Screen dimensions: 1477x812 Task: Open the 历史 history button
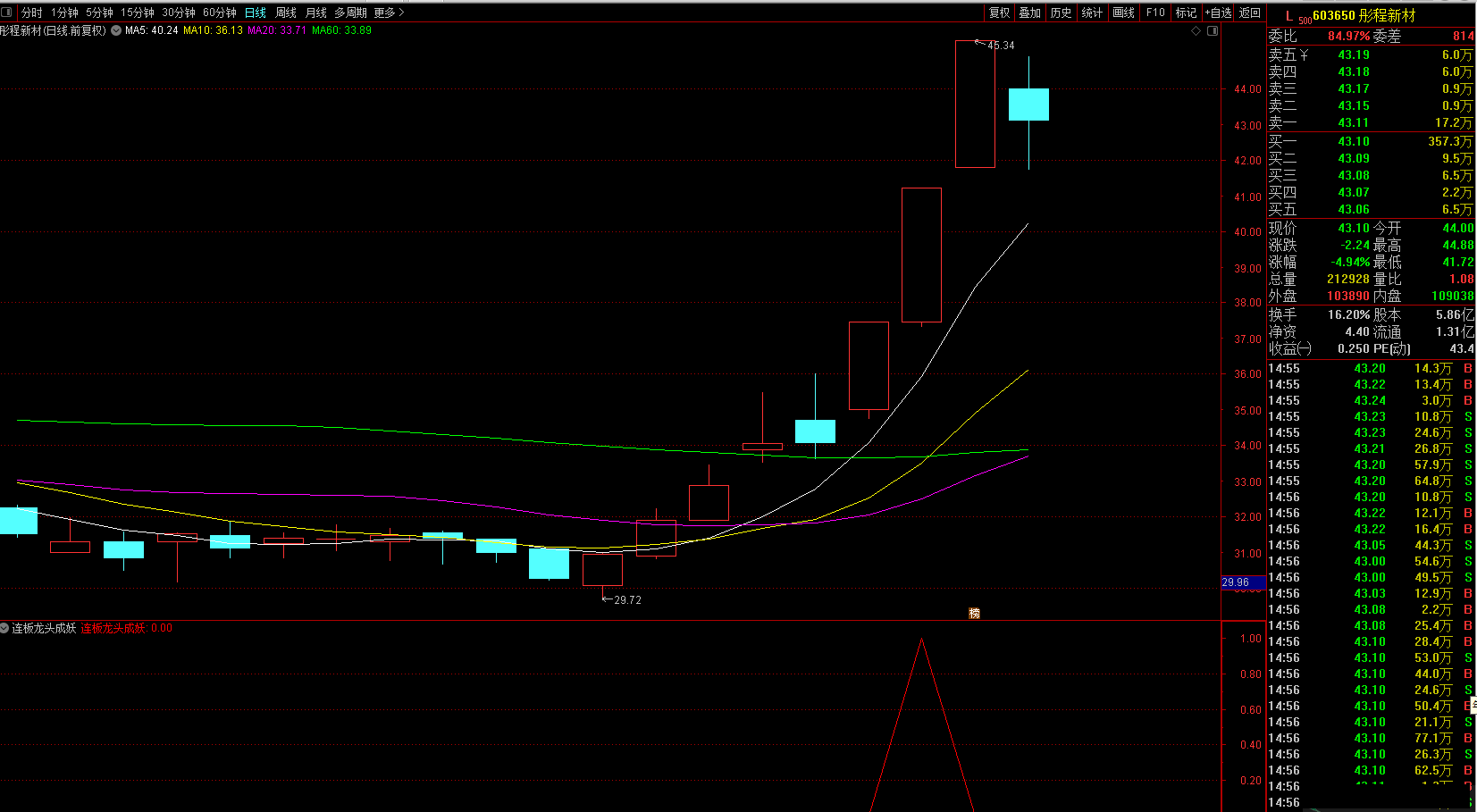[1061, 13]
